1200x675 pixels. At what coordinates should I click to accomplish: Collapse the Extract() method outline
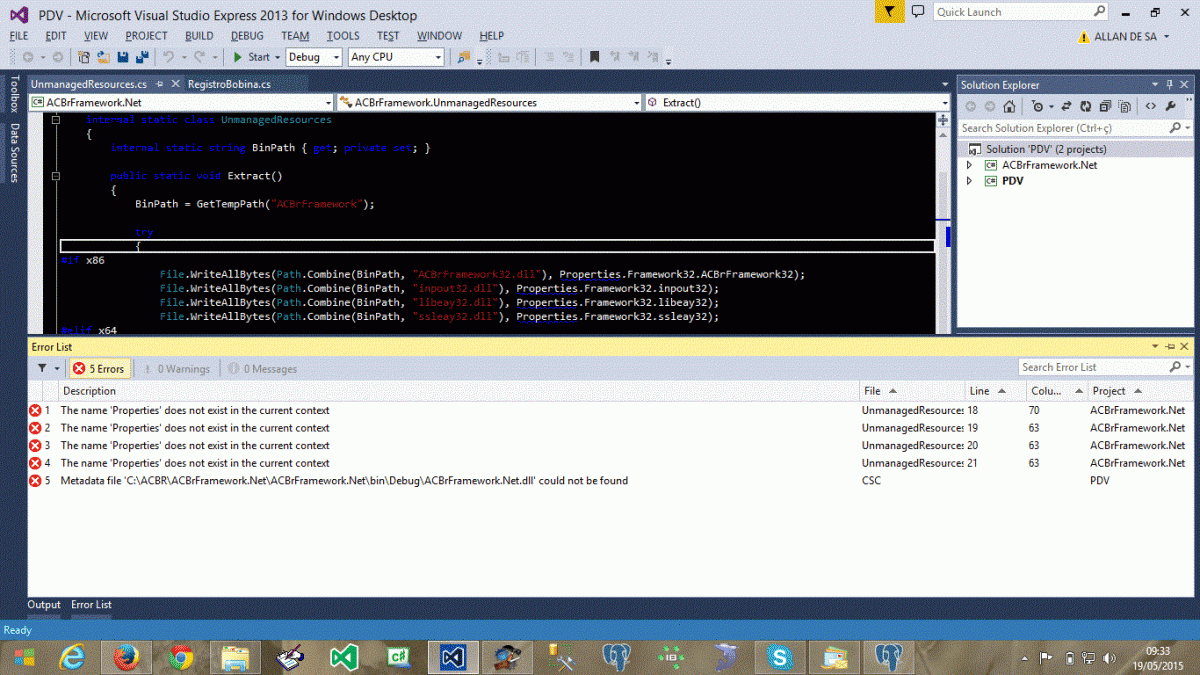56,176
